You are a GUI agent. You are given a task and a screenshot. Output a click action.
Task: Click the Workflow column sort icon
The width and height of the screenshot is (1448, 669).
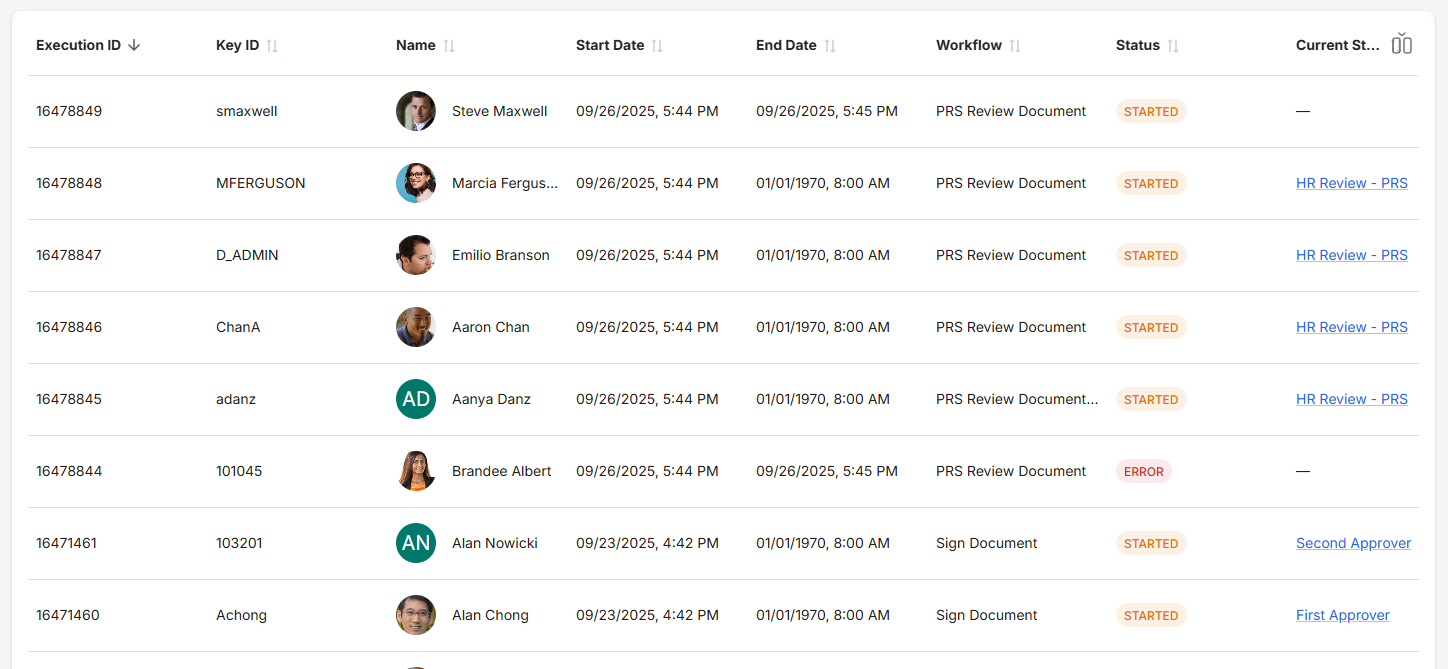coord(1015,46)
